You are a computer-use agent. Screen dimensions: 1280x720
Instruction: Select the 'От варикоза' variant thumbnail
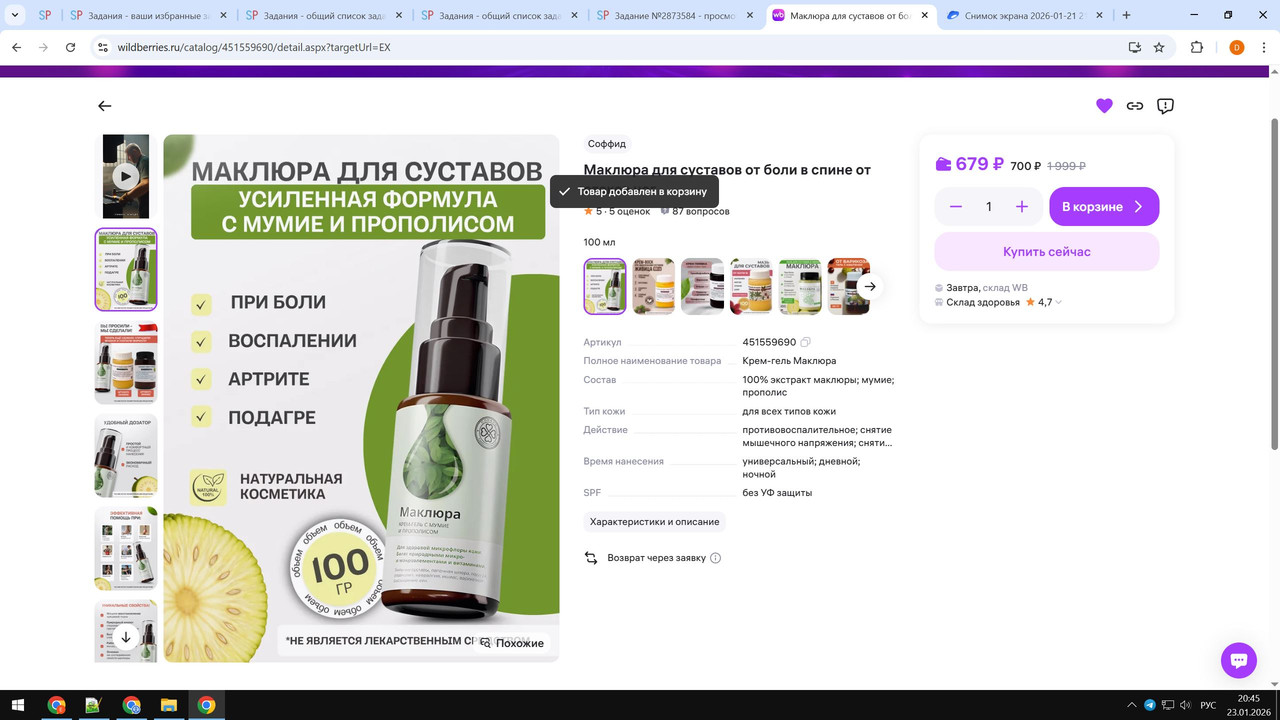click(x=849, y=287)
